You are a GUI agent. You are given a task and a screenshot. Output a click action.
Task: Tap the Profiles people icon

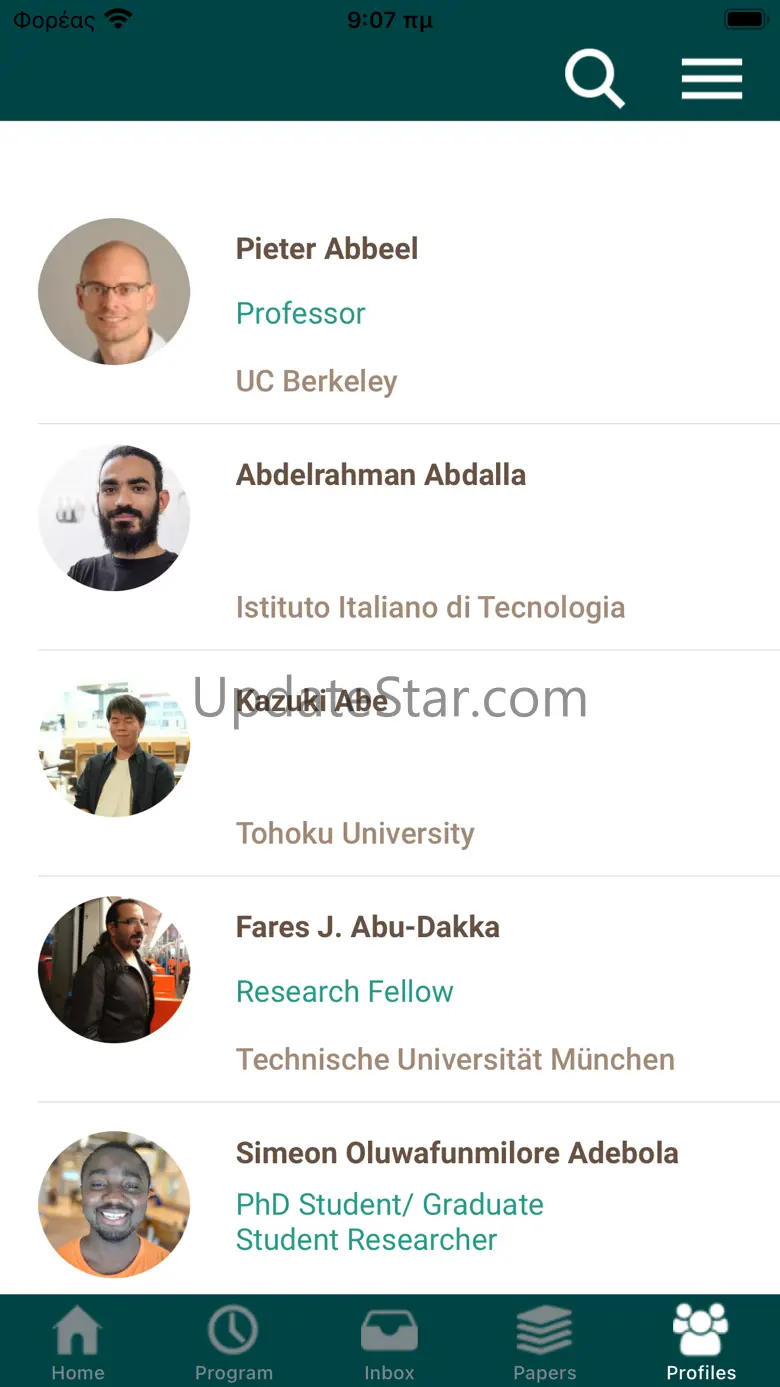(x=701, y=1330)
